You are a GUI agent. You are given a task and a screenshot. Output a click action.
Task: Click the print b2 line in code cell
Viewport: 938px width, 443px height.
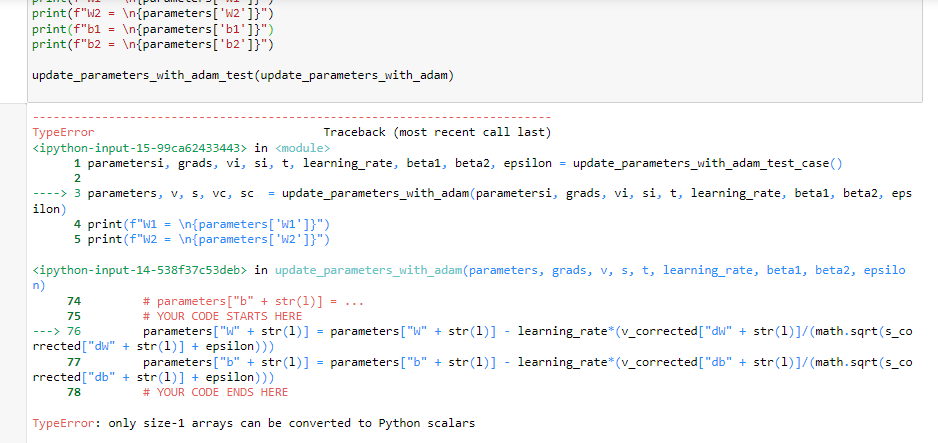[153, 44]
